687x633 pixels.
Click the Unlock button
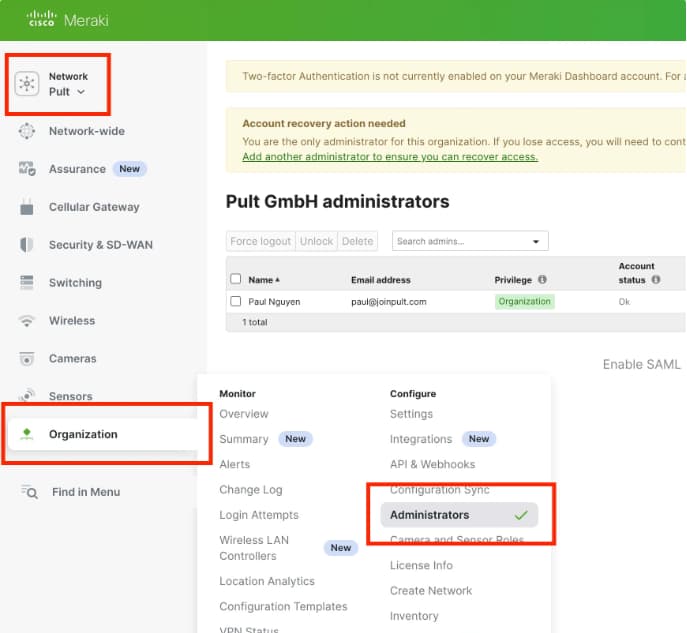click(316, 241)
